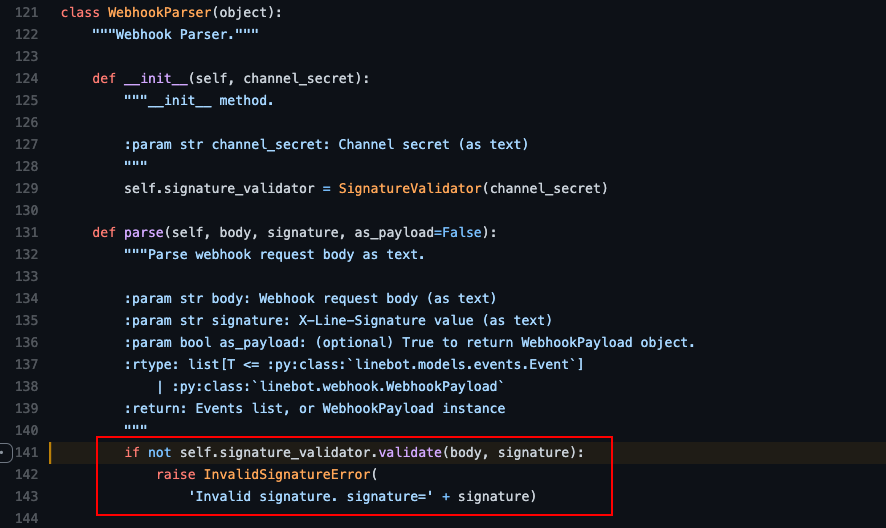Viewport: 886px width, 528px height.
Task: Click line number 131 in the gutter
Action: point(27,232)
